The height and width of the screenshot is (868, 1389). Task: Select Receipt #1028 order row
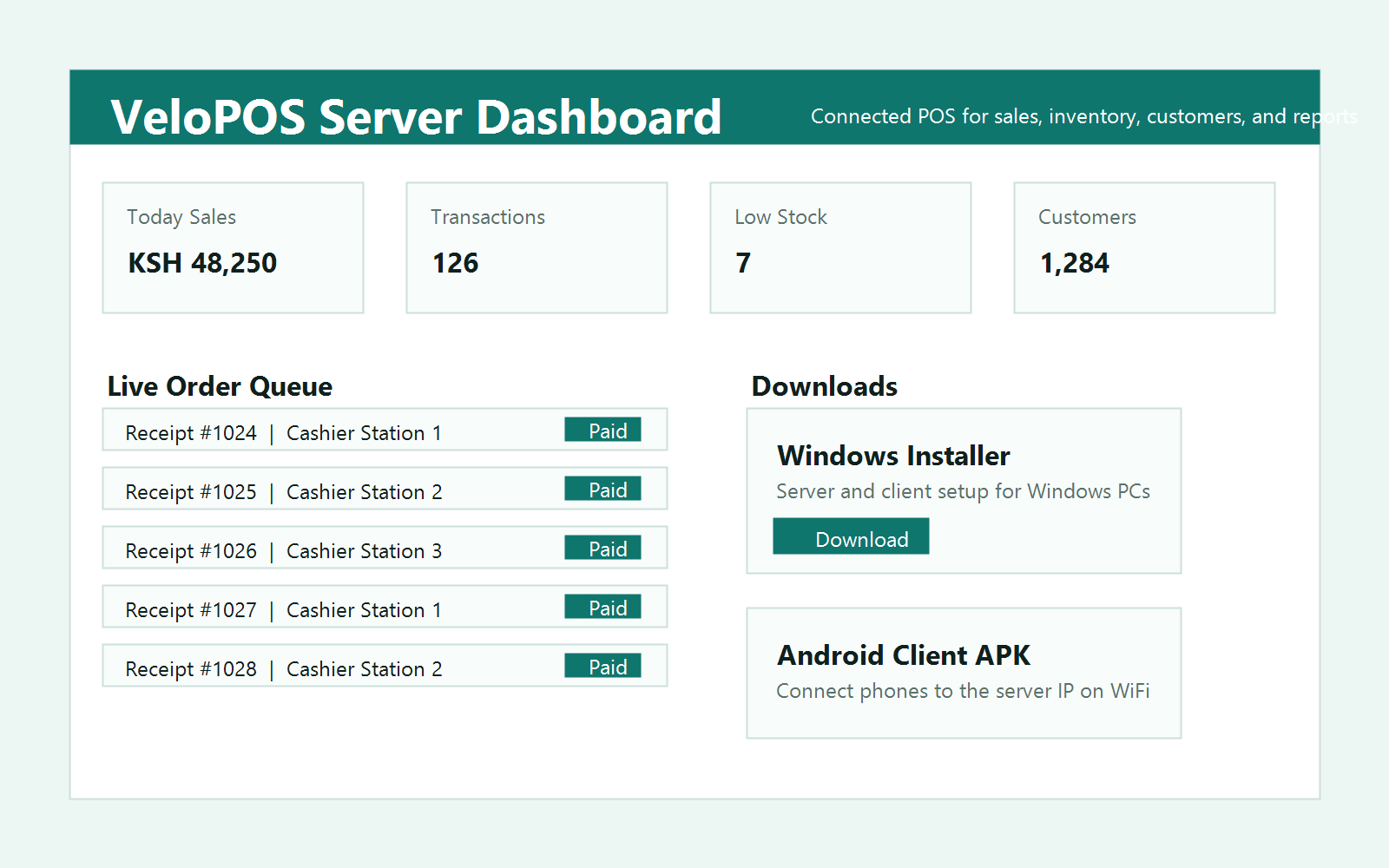pyautogui.click(x=385, y=666)
